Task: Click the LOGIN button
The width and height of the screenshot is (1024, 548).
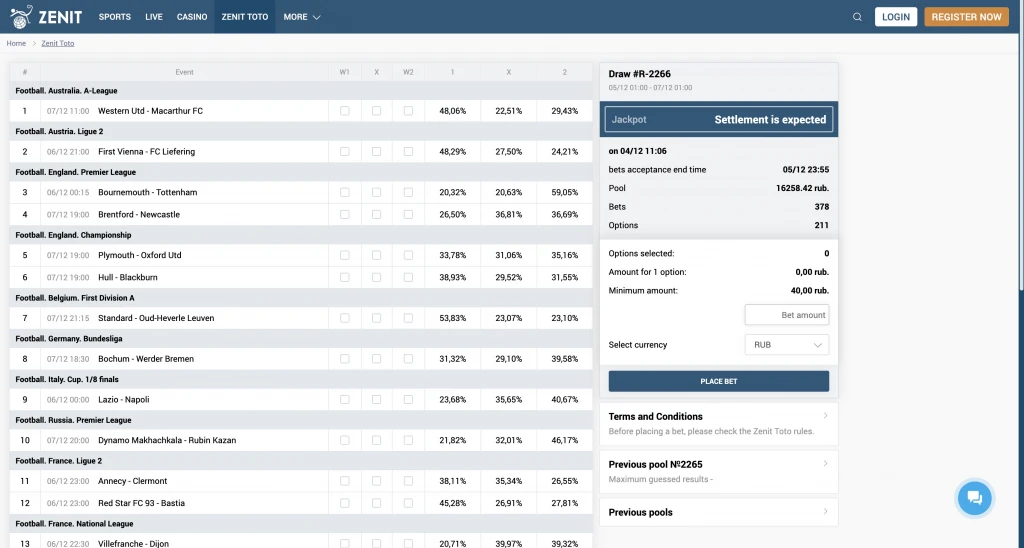Action: click(x=896, y=17)
